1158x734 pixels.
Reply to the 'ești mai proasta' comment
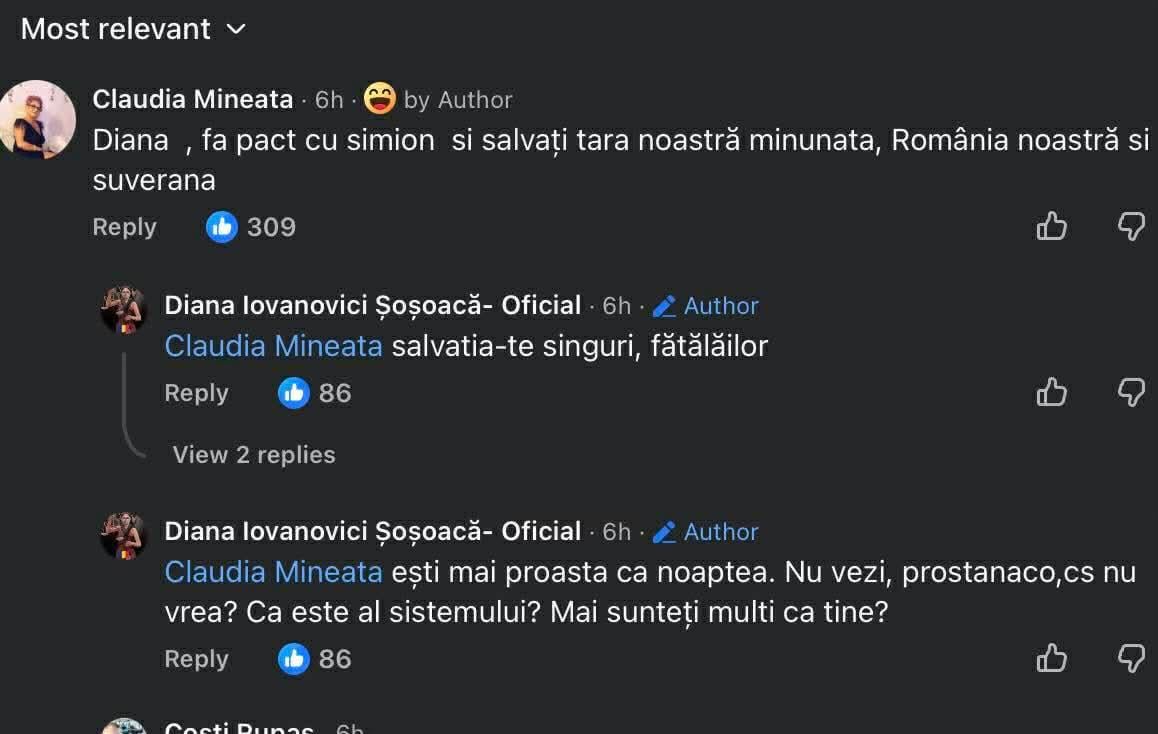[x=196, y=659]
